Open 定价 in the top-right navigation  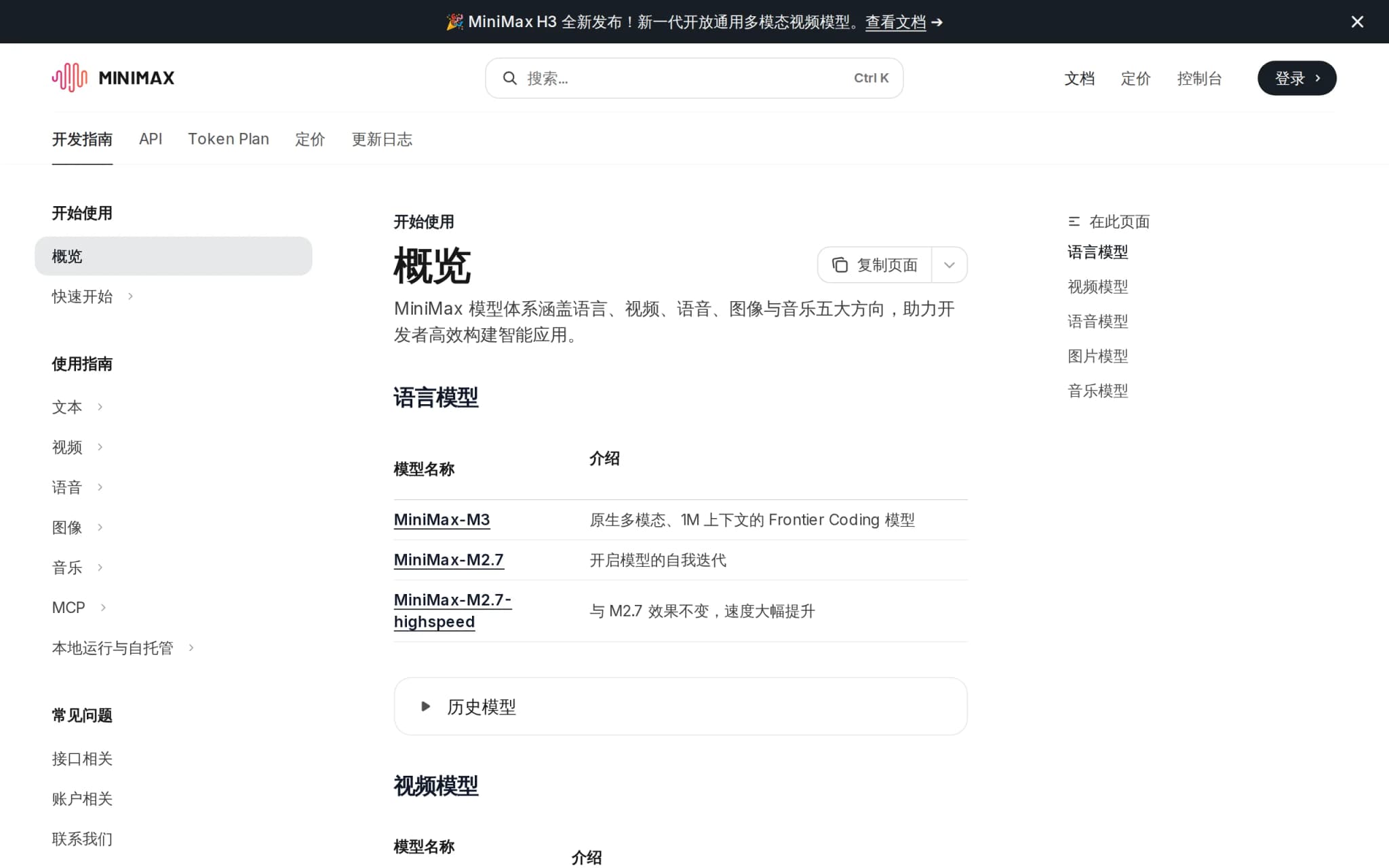pos(1135,78)
